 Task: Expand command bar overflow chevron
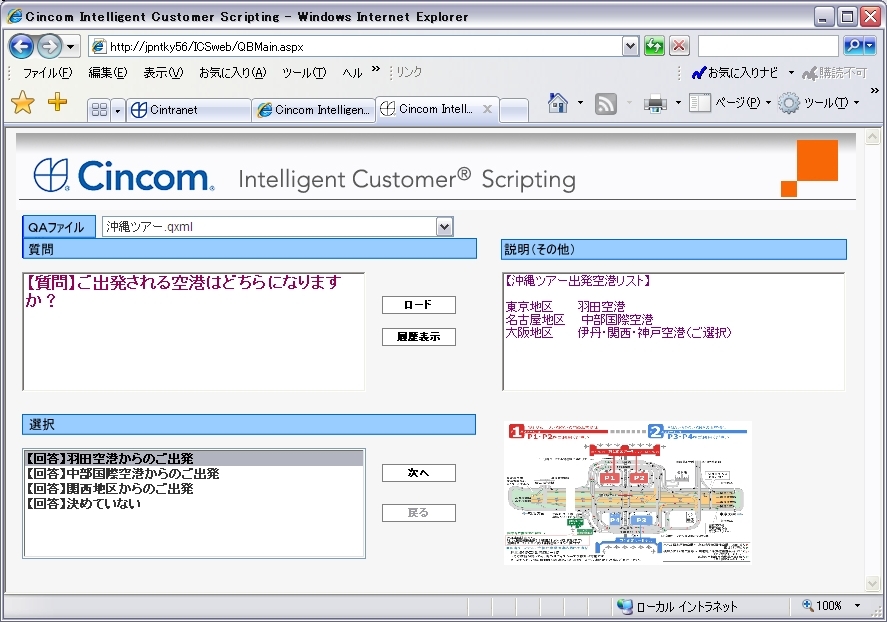(x=875, y=90)
